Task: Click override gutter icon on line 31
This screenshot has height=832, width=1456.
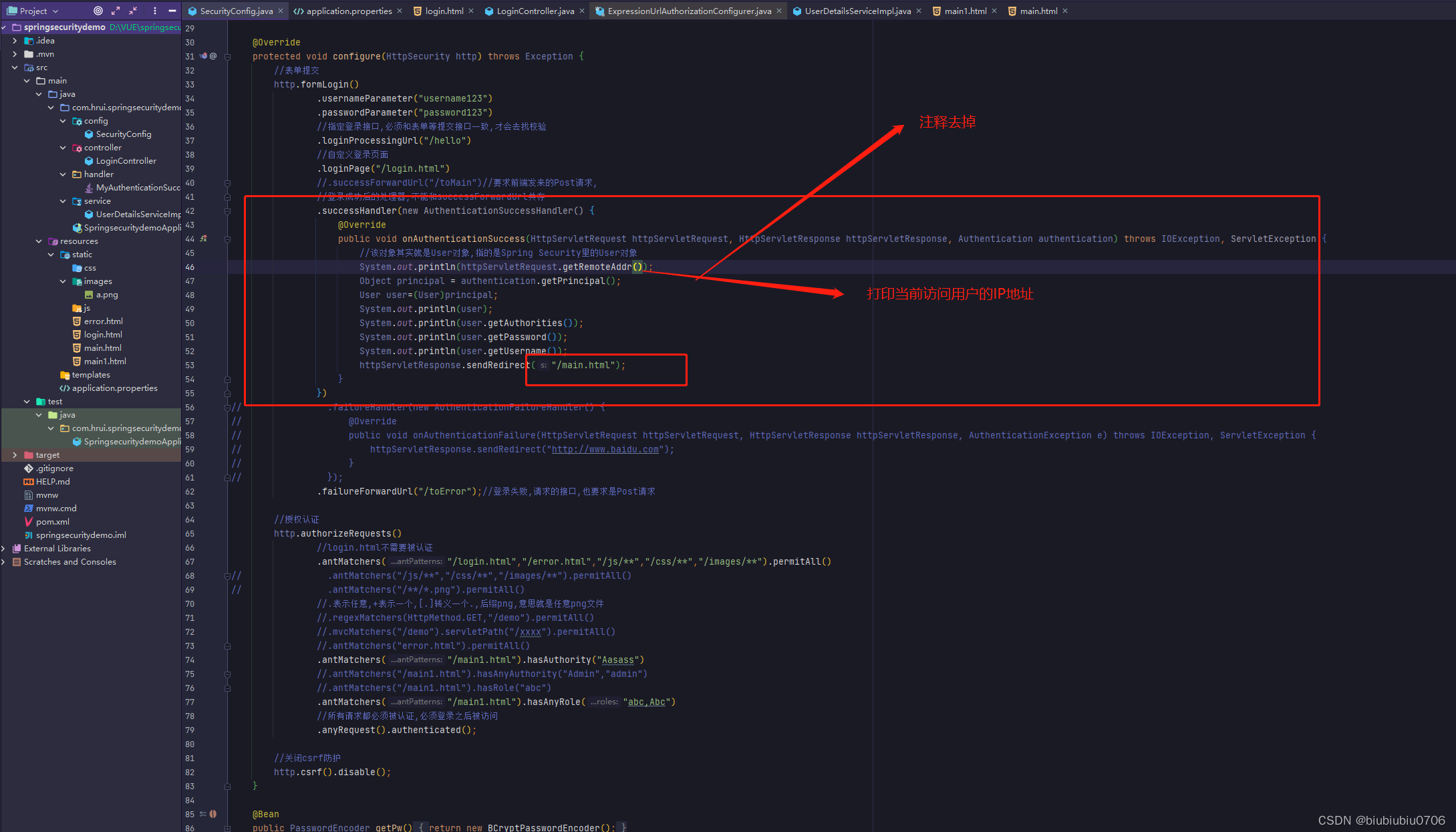Action: 204,56
